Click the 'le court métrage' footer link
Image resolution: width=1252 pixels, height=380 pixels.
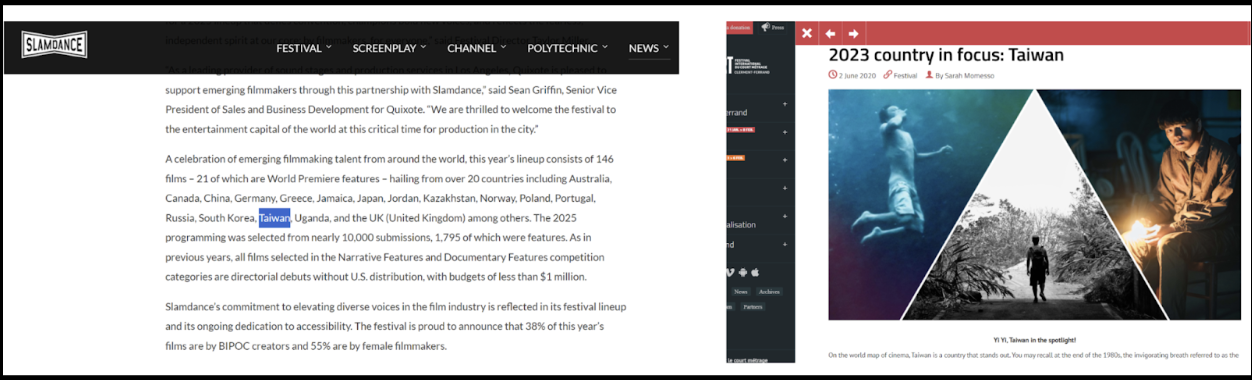747,359
